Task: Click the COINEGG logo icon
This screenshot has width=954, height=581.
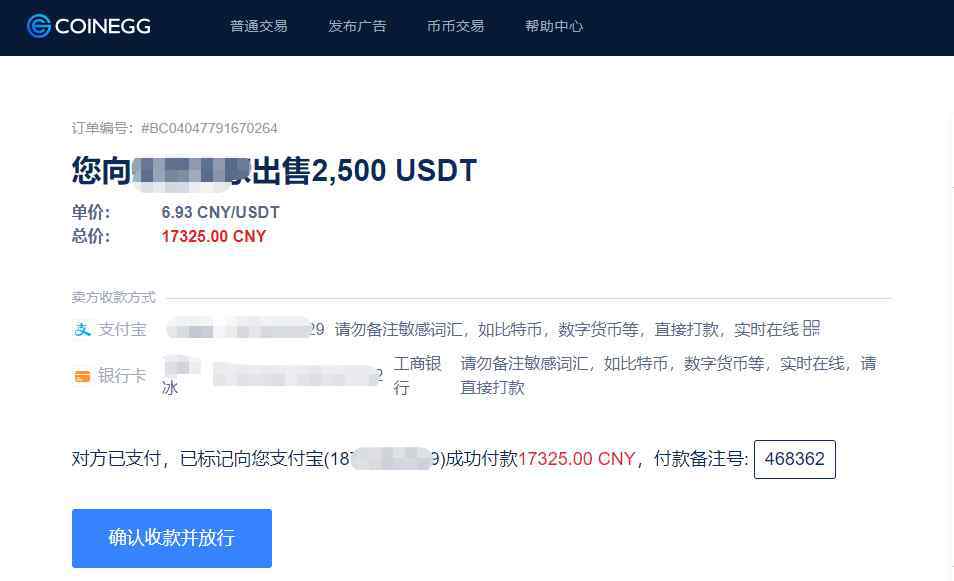Action: click(38, 26)
